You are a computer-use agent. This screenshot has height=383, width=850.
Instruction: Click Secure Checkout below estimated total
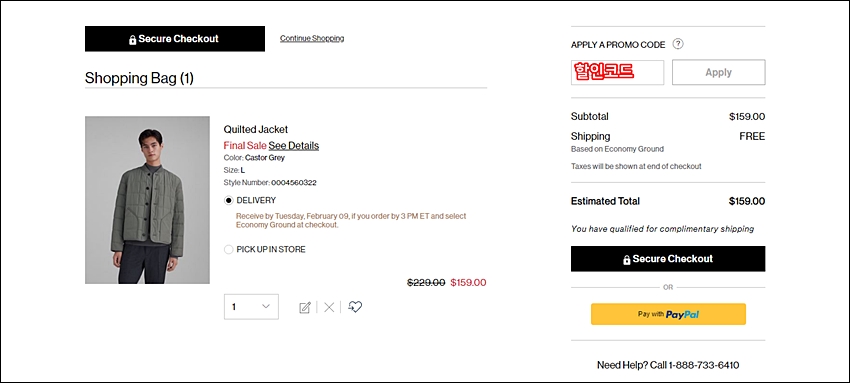(x=668, y=259)
